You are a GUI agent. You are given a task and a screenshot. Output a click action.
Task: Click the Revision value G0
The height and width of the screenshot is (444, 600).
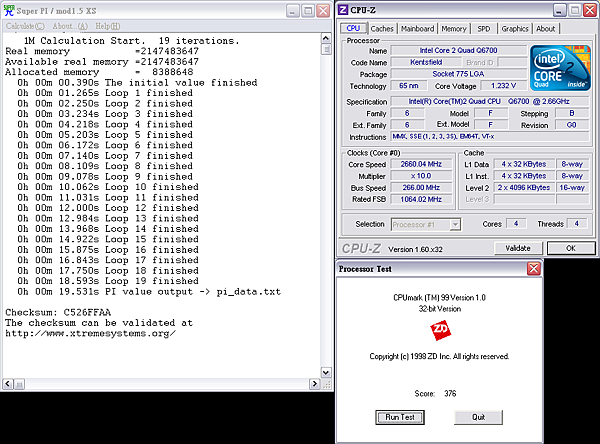[x=571, y=125]
